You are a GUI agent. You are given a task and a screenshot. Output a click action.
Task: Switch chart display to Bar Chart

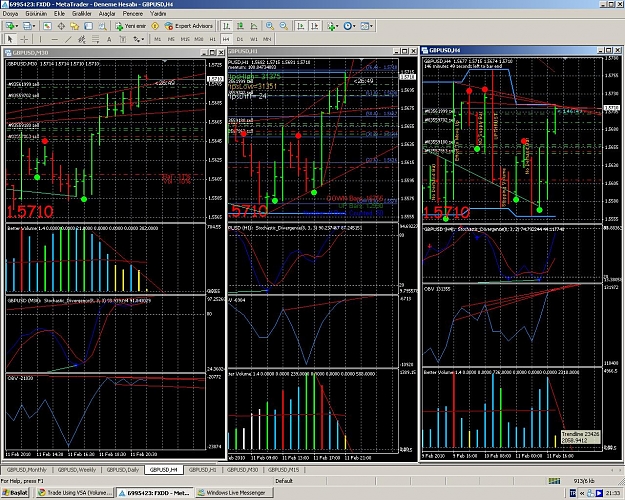point(226,26)
